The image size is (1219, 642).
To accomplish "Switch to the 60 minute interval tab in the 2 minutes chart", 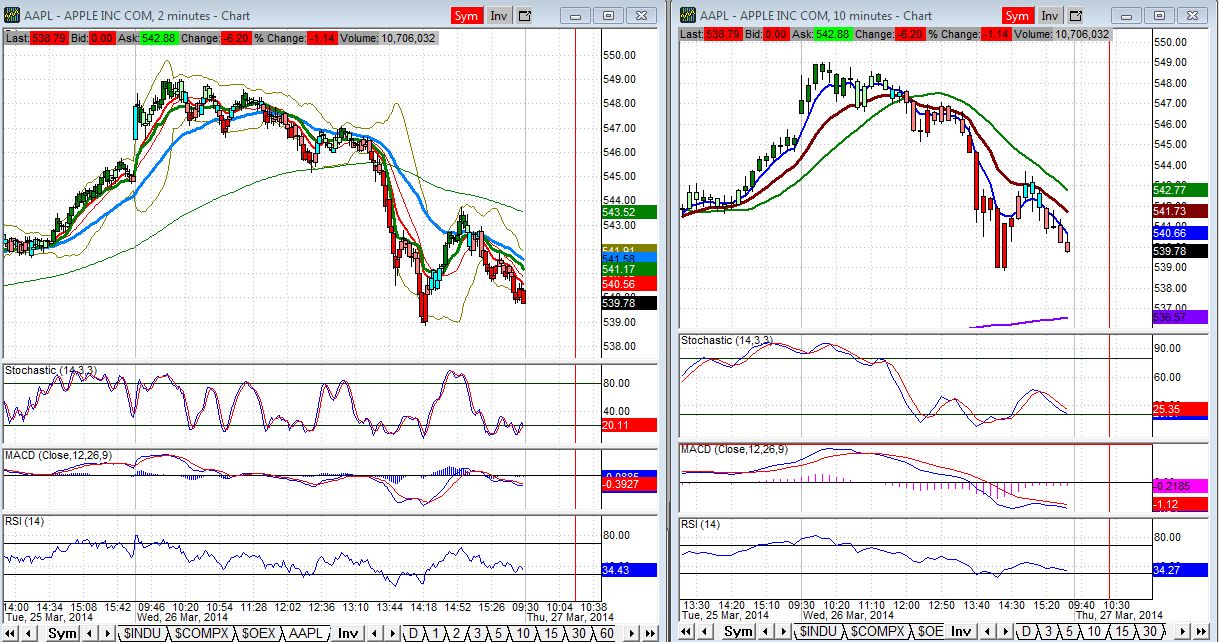I will [x=607, y=633].
